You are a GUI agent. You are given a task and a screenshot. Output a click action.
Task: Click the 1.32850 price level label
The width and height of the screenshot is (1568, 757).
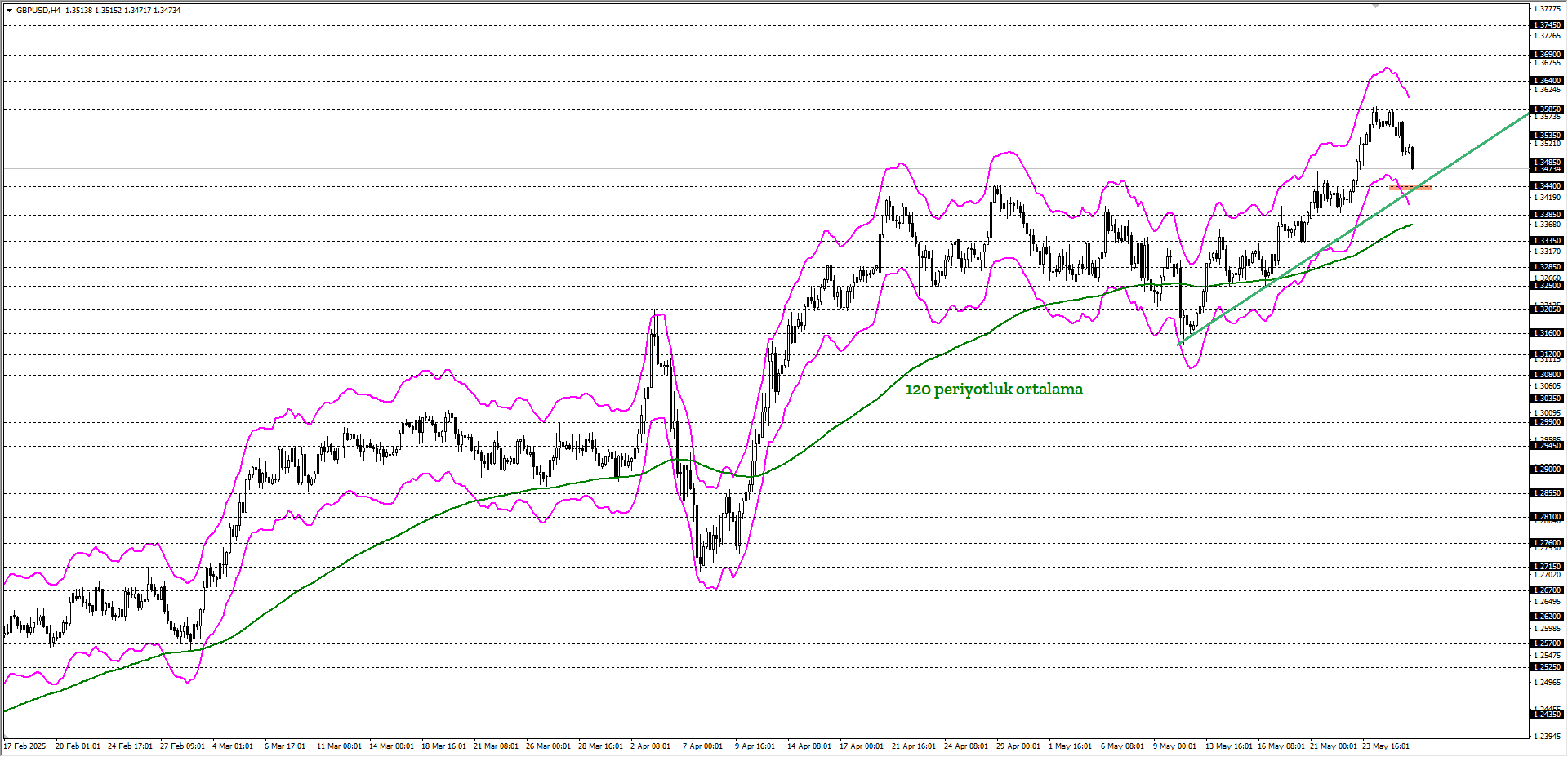[1547, 267]
